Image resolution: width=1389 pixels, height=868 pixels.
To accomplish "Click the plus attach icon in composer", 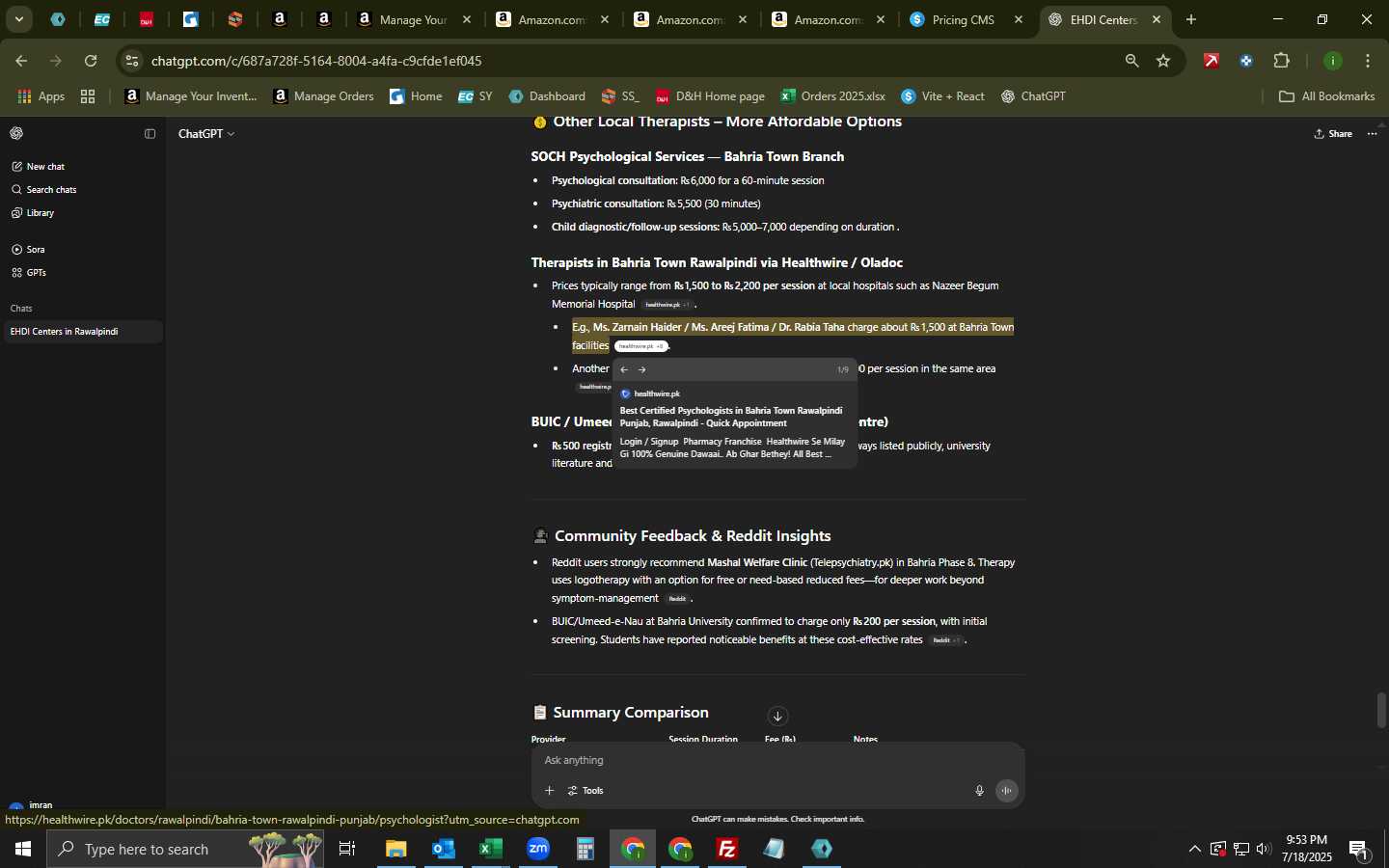I will pyautogui.click(x=549, y=791).
